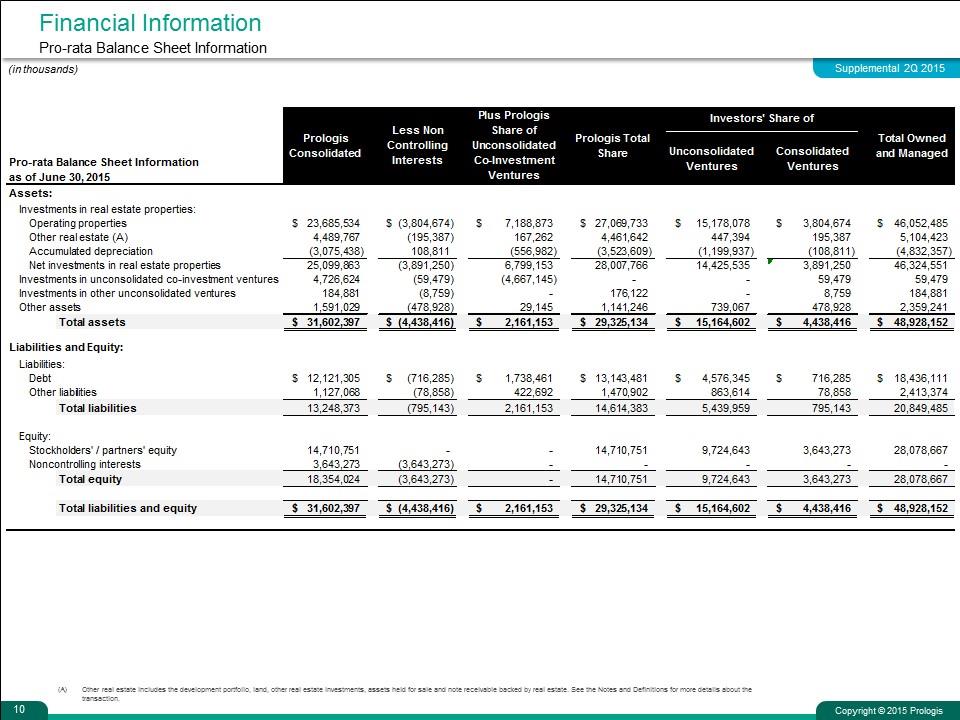Click the 'Other liabilities' row label
This screenshot has height=720, width=960.
pos(62,392)
